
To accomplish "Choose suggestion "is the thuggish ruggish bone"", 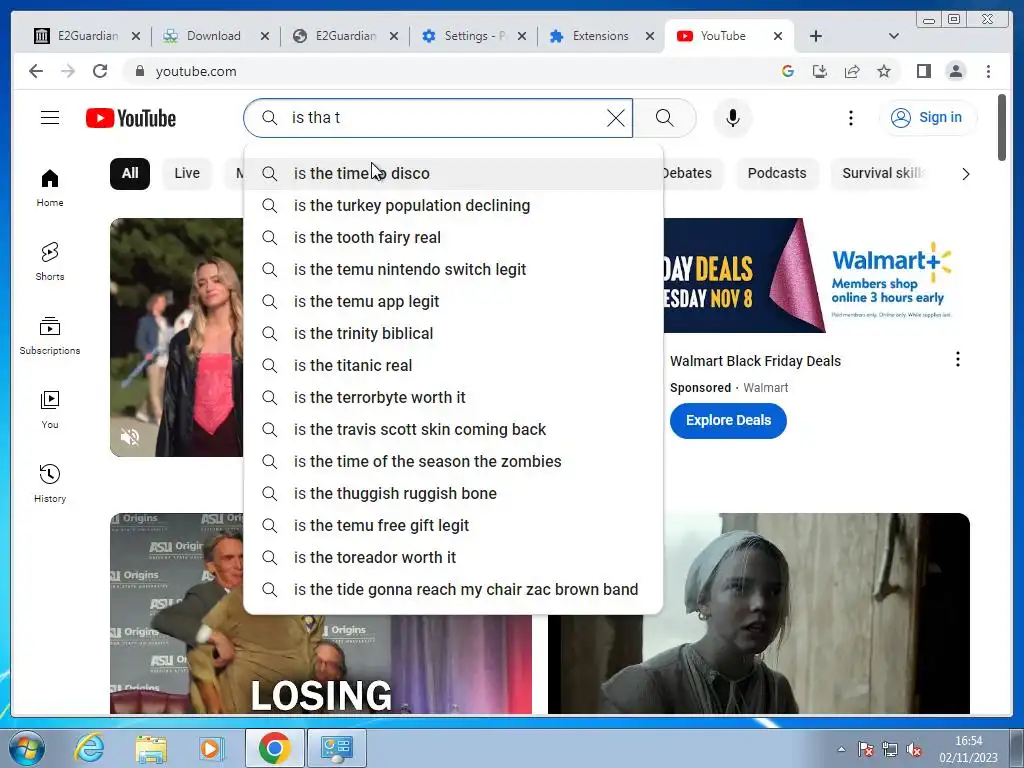I will point(453,494).
